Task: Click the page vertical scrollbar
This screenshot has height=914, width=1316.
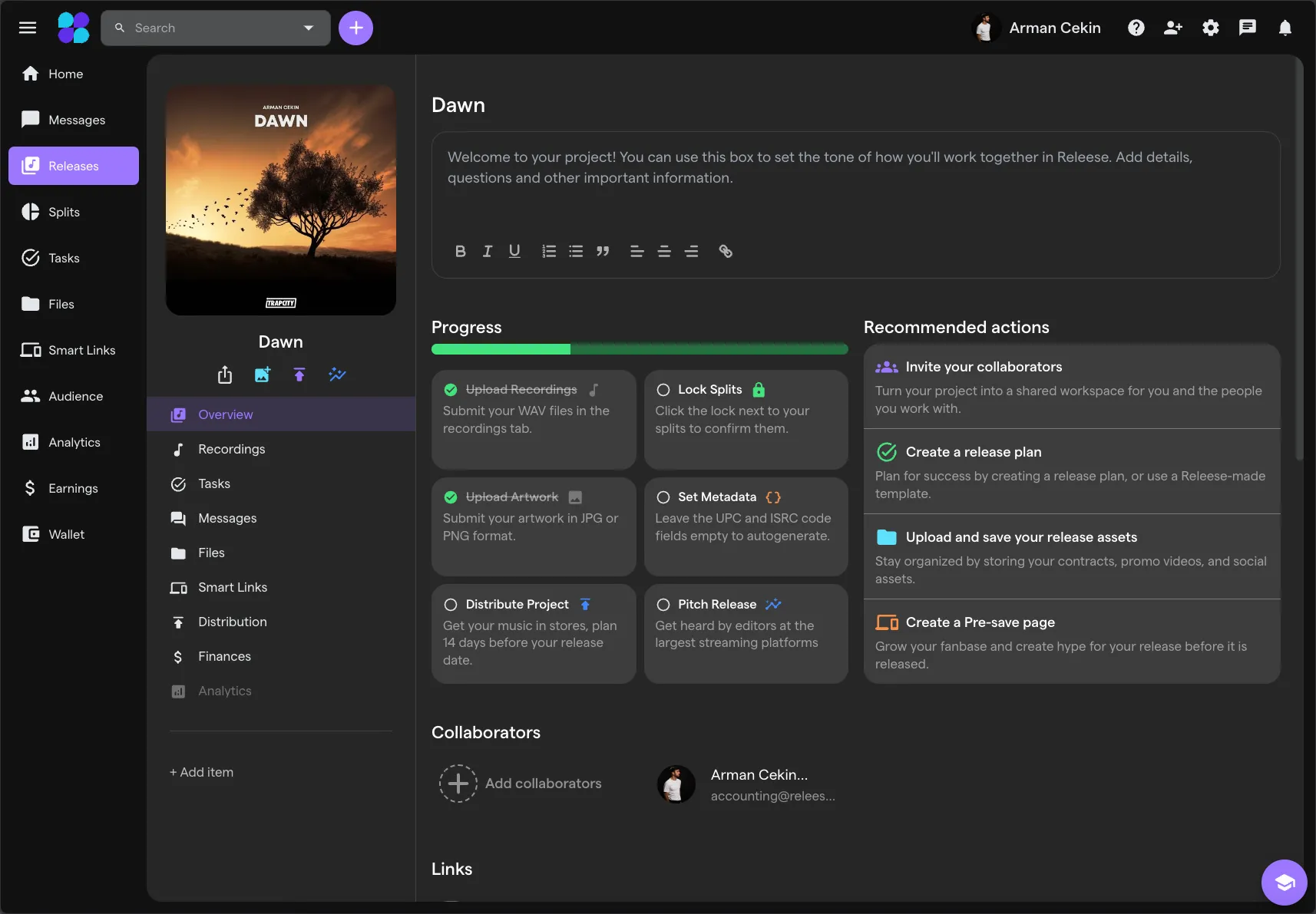Action: coord(1299,261)
